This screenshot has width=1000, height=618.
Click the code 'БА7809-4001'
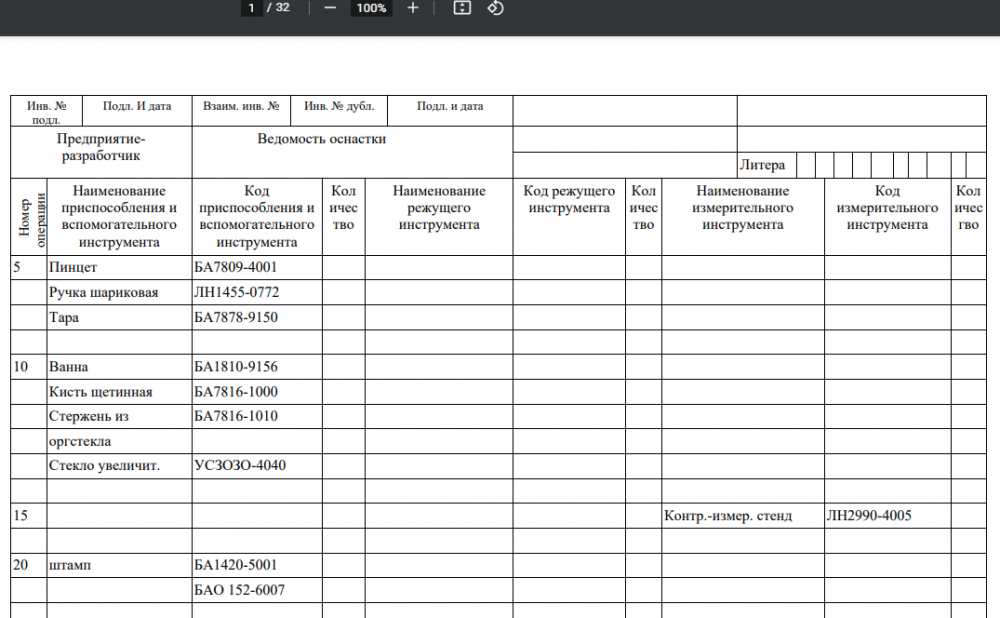[236, 267]
